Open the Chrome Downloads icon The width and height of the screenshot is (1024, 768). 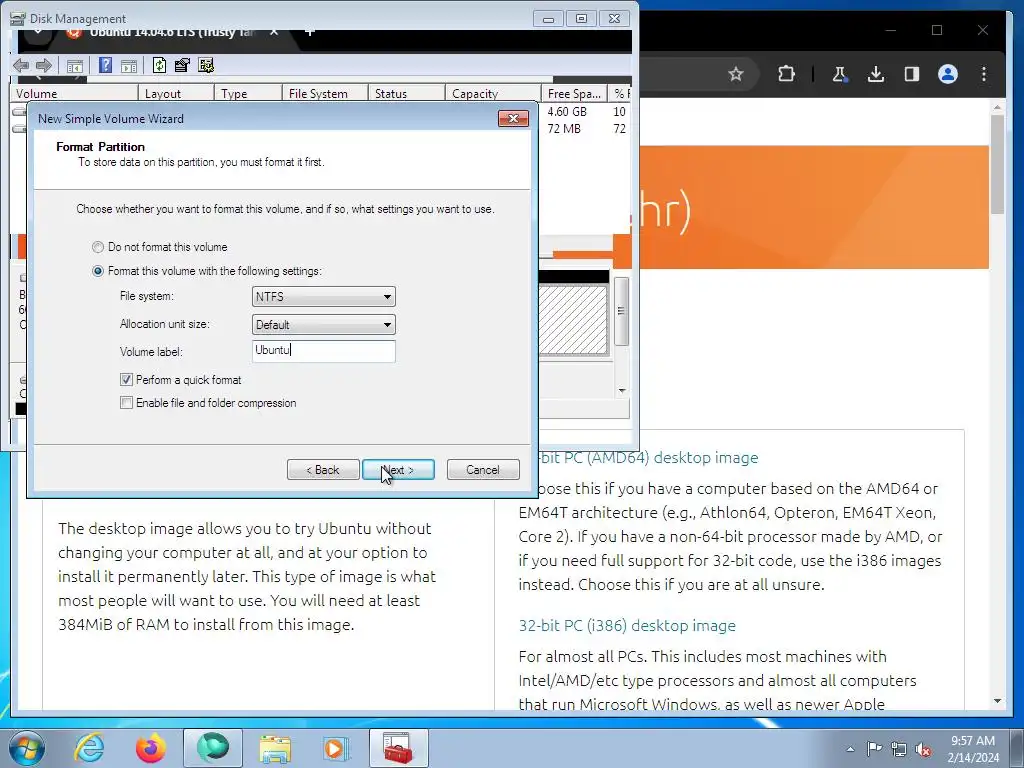[876, 74]
